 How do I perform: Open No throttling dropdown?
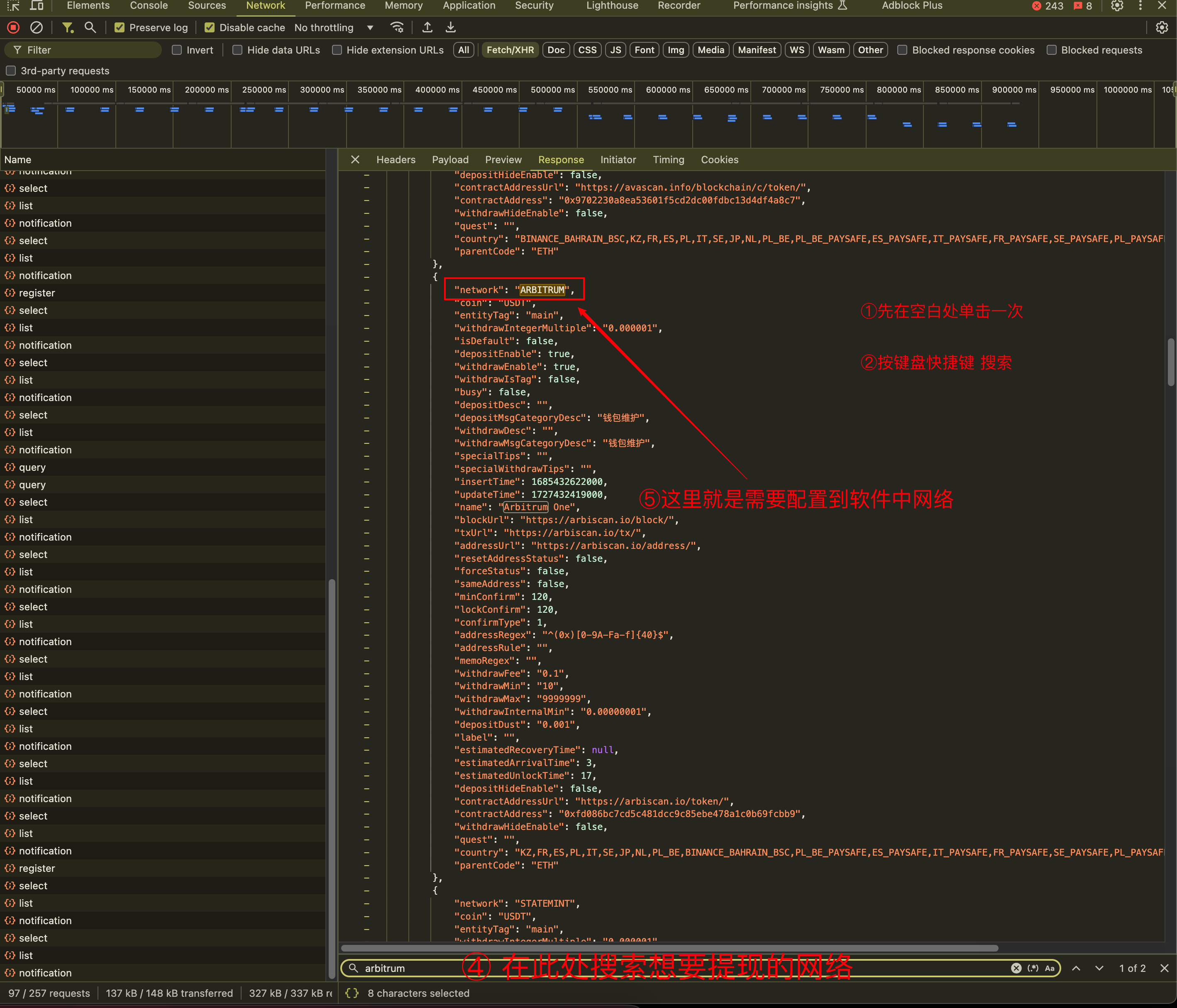point(334,27)
